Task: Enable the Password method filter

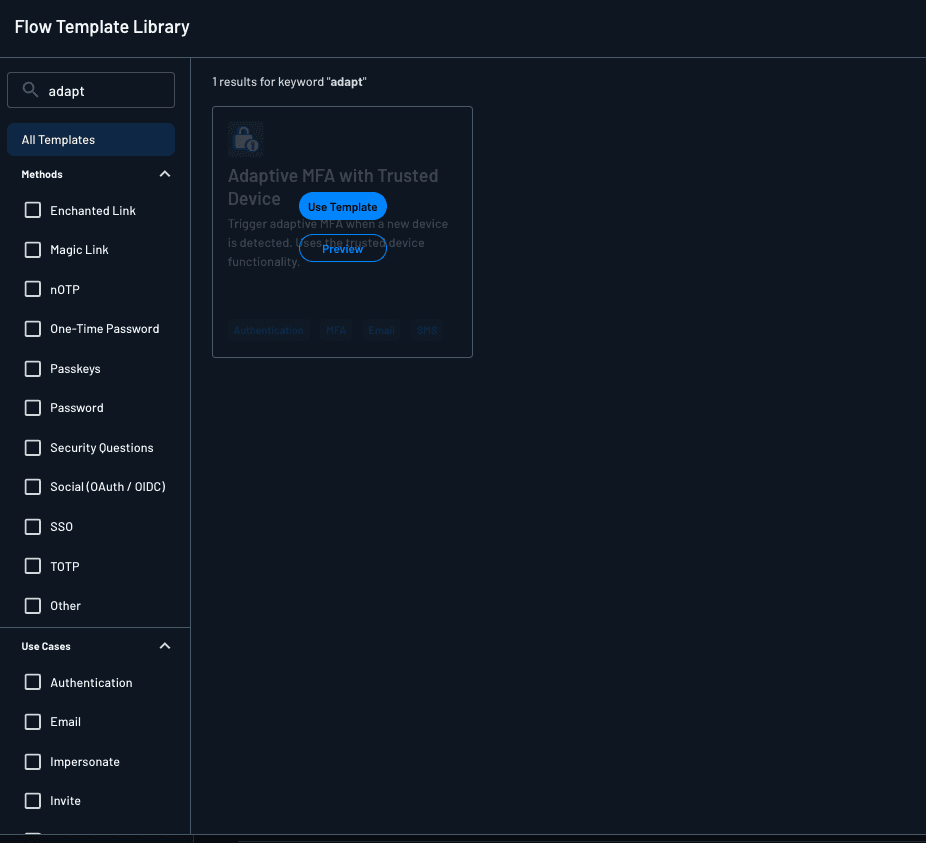Action: [x=33, y=407]
